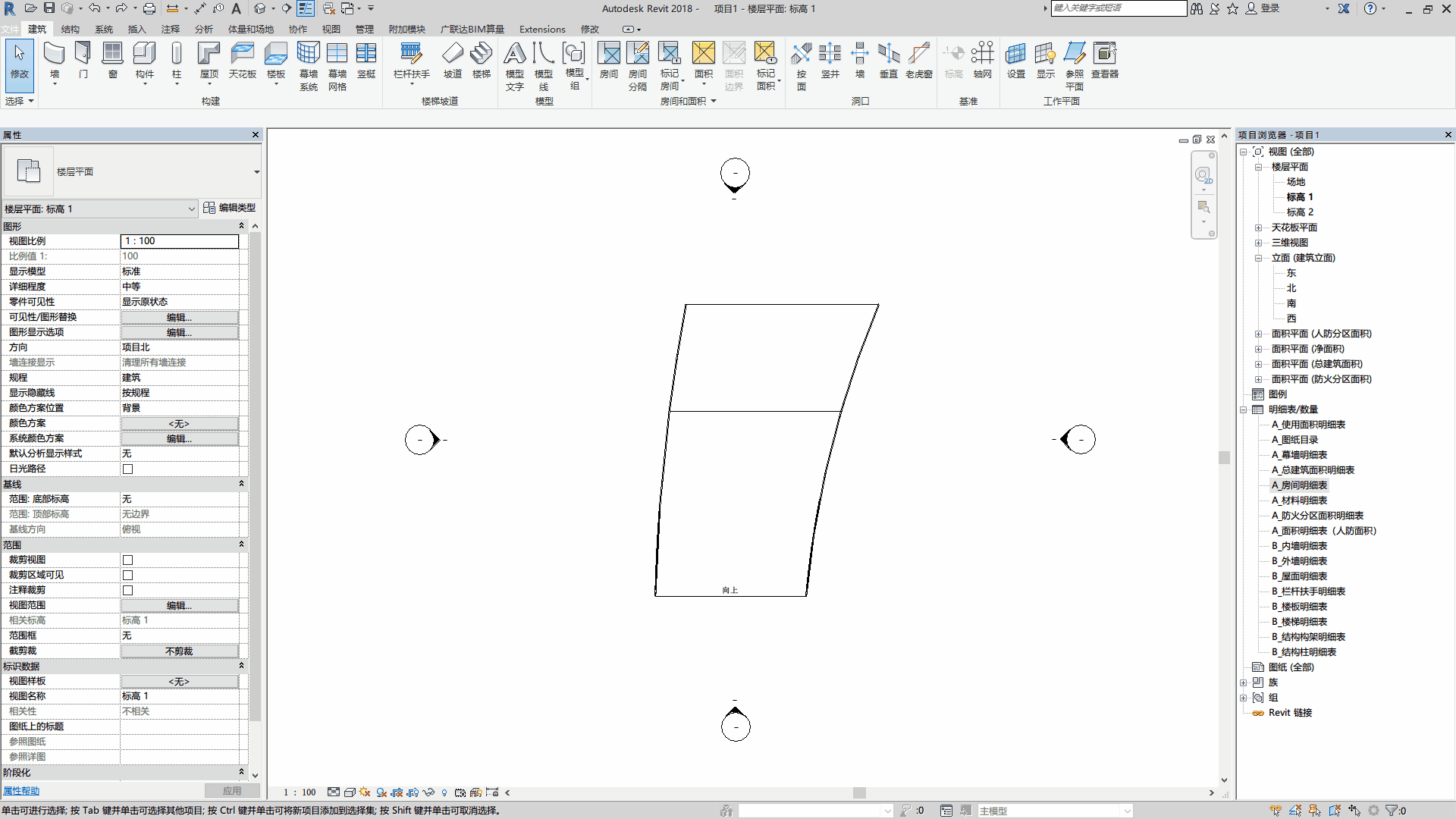The height and width of the screenshot is (819, 1456).
Task: Toggle the 裁剪视图 checkbox
Action: point(127,560)
